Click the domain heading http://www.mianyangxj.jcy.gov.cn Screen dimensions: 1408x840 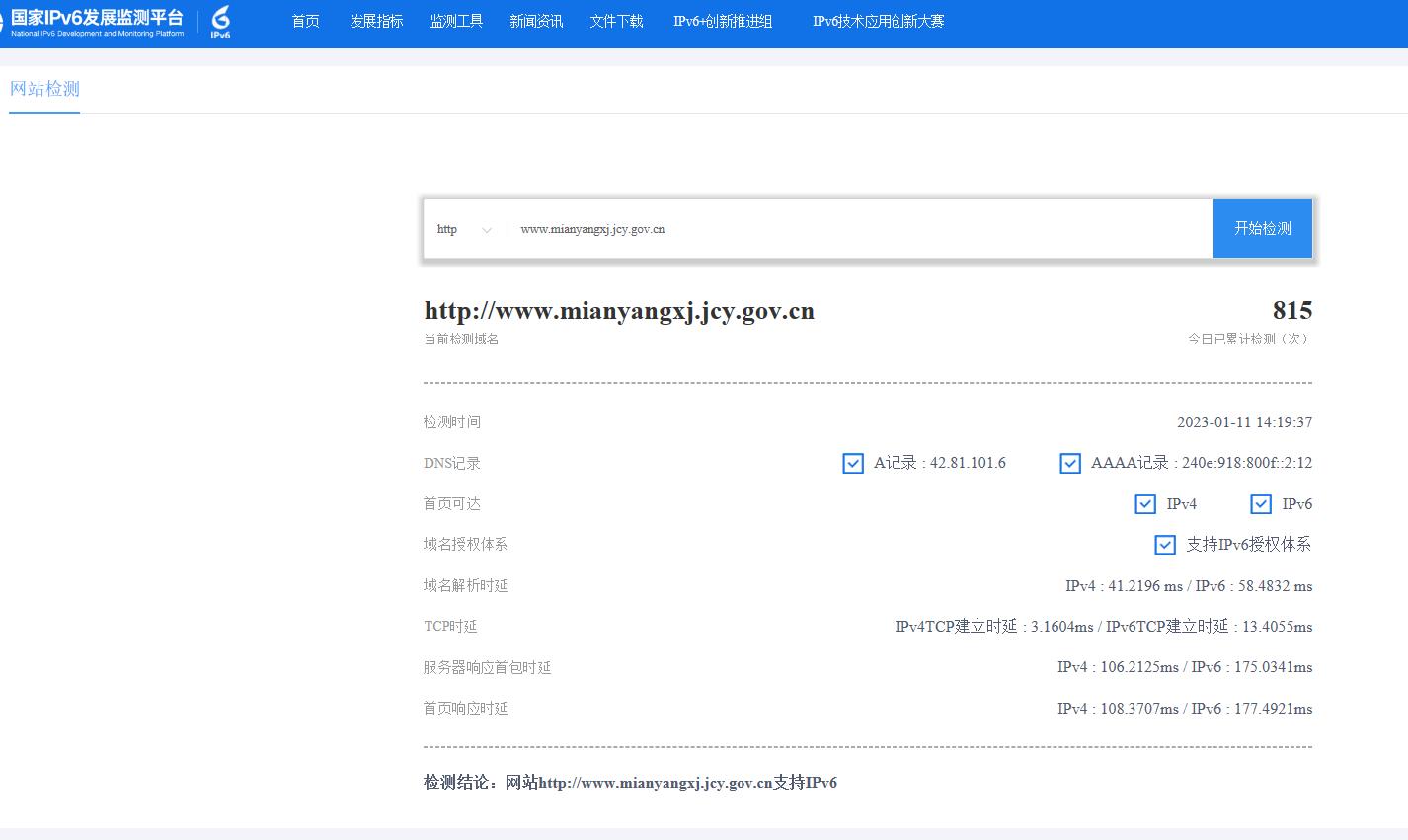click(619, 311)
